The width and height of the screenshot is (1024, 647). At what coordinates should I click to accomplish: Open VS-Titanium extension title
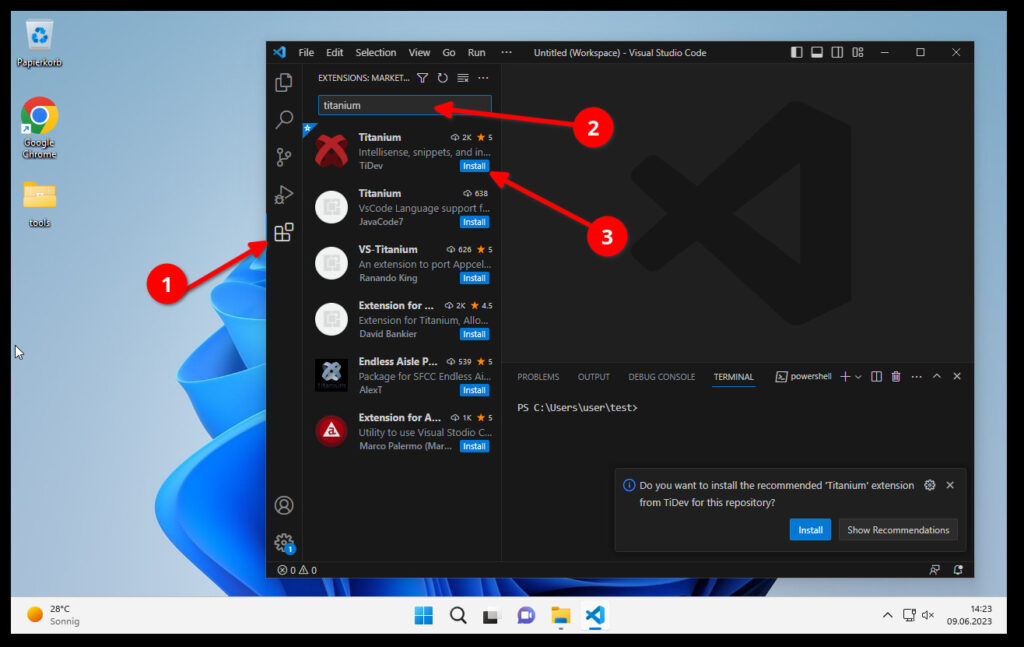click(x=388, y=249)
